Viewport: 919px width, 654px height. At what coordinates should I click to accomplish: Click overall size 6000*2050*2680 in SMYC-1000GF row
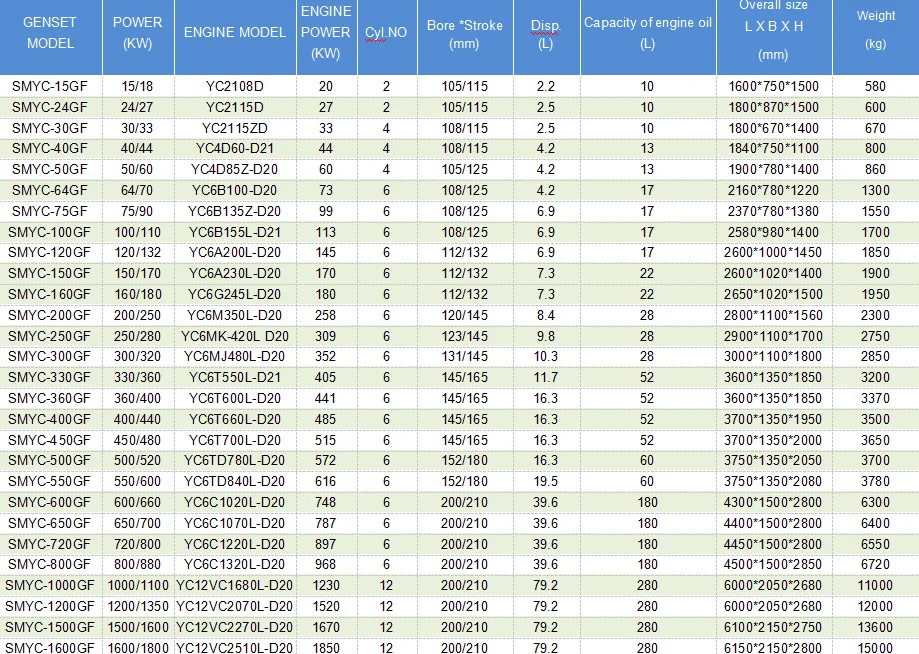pyautogui.click(x=773, y=585)
